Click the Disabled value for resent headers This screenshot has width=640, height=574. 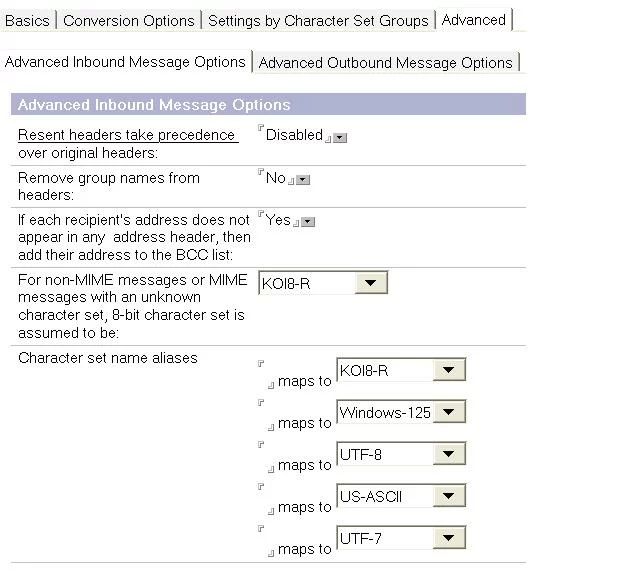coord(293,135)
